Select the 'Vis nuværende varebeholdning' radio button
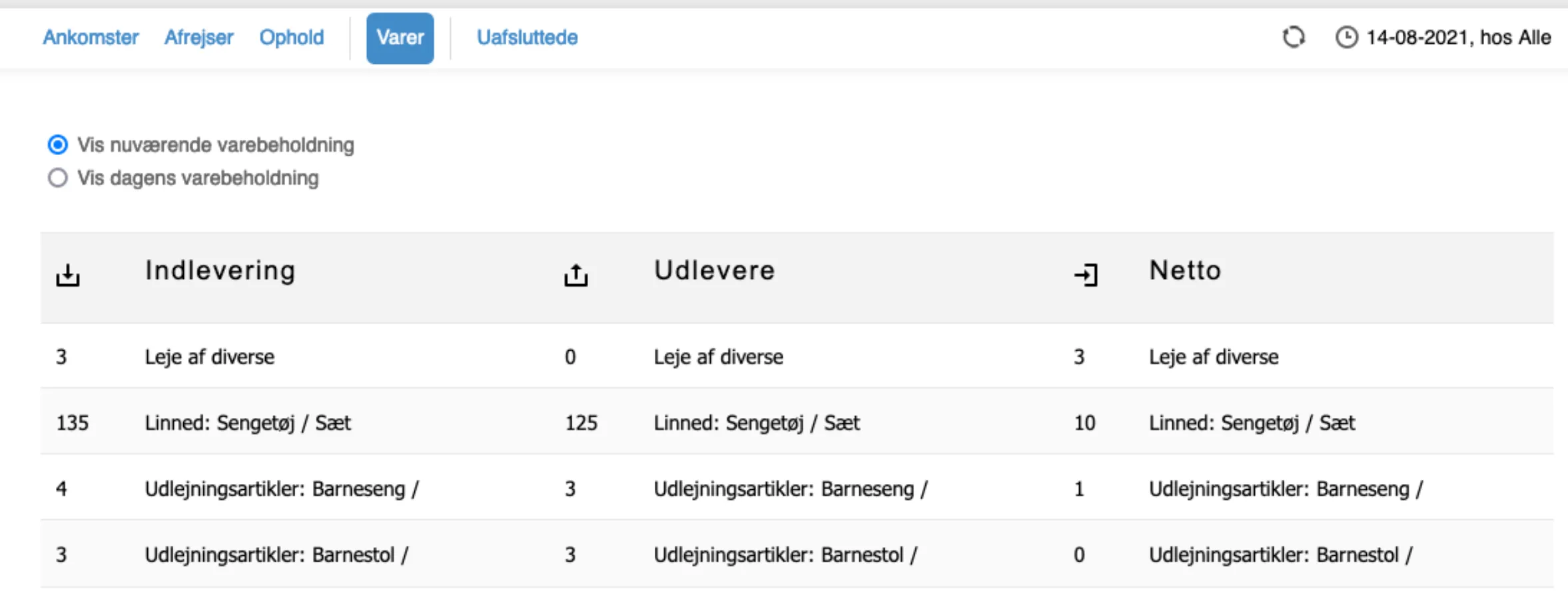Screen dimensions: 1568x599 (x=57, y=144)
